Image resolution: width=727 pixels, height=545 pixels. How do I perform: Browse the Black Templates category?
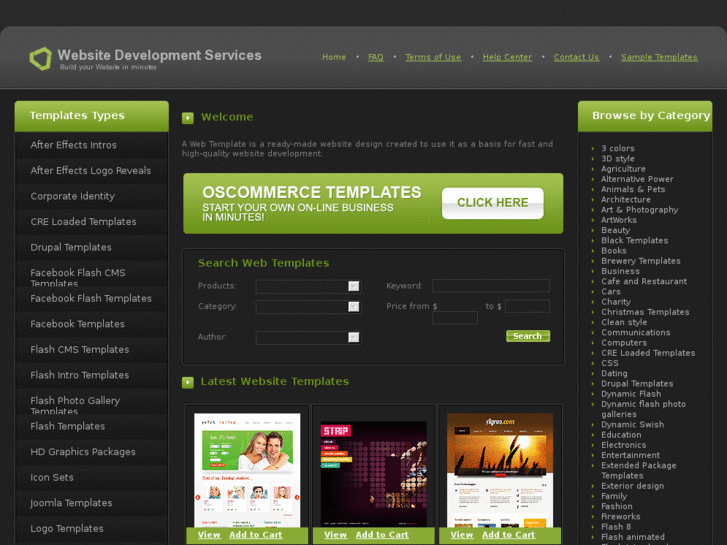click(635, 240)
